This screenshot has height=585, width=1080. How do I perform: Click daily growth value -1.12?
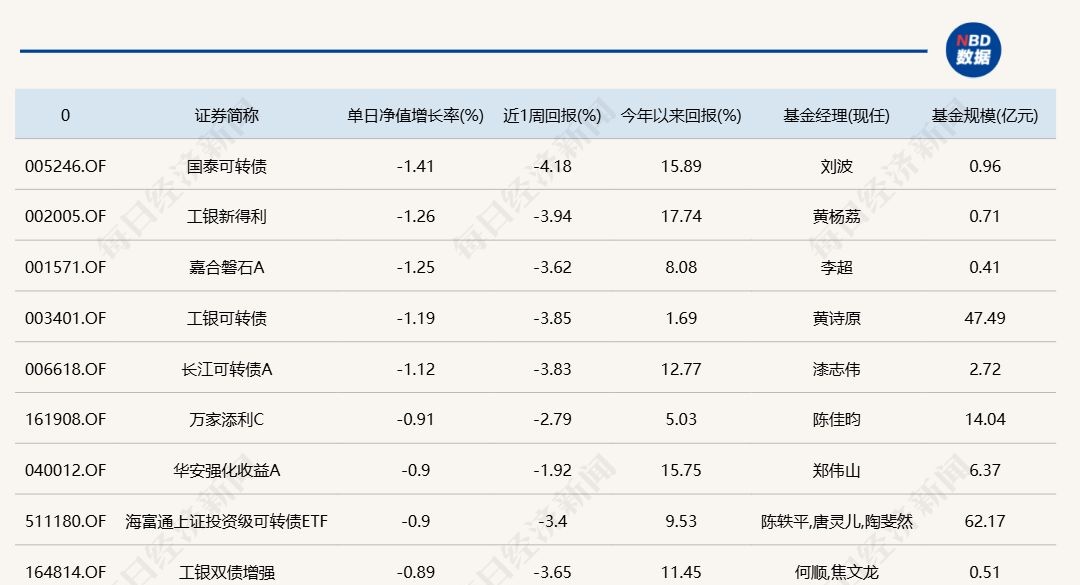[415, 369]
